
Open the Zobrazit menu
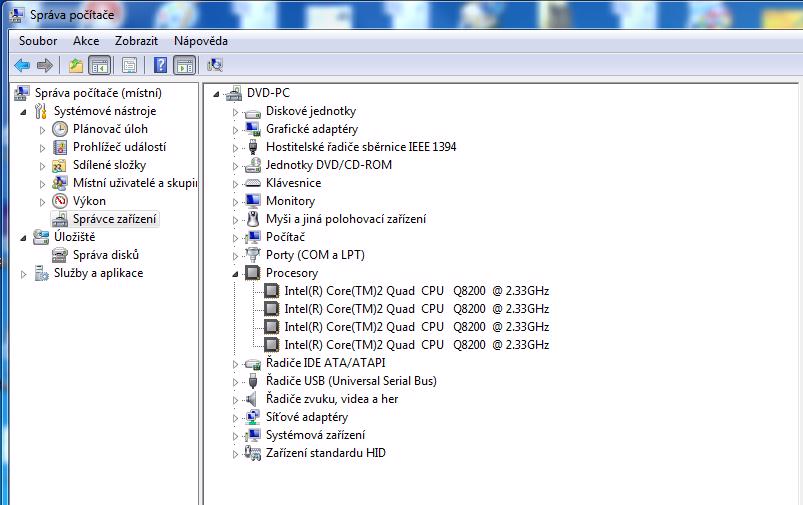[136, 41]
